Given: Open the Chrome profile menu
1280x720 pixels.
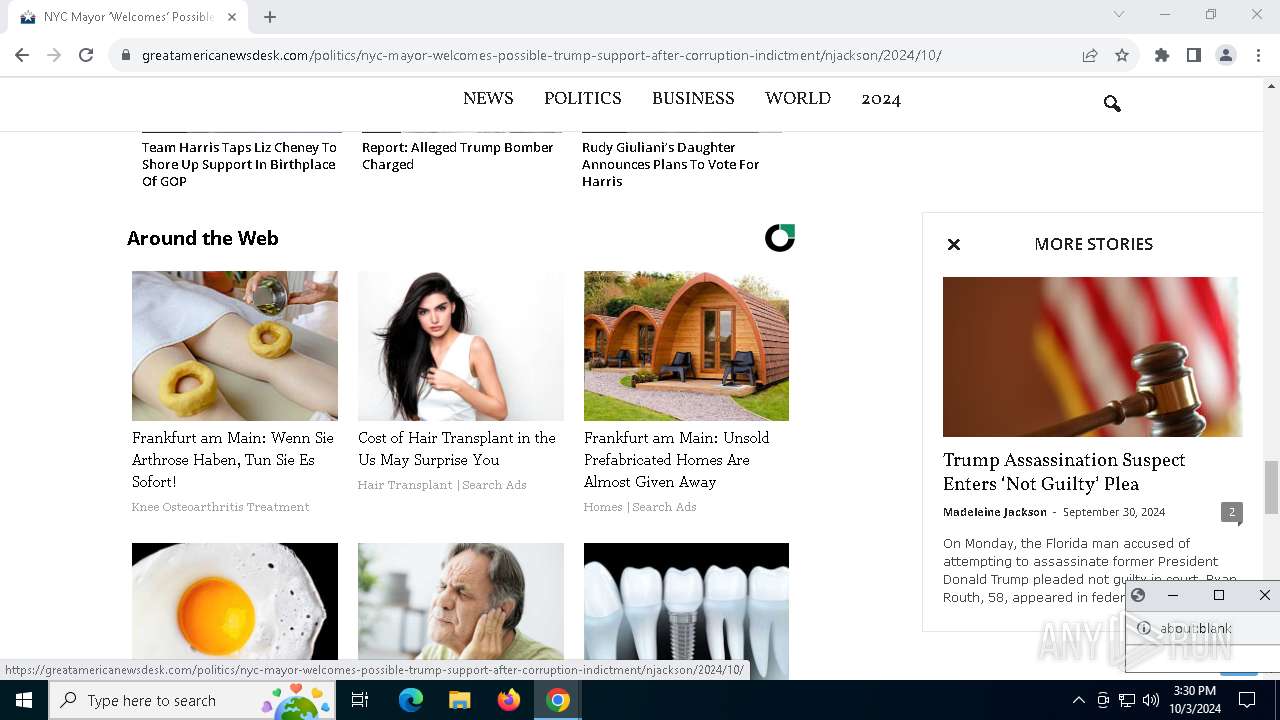Looking at the screenshot, I should click(x=1226, y=56).
